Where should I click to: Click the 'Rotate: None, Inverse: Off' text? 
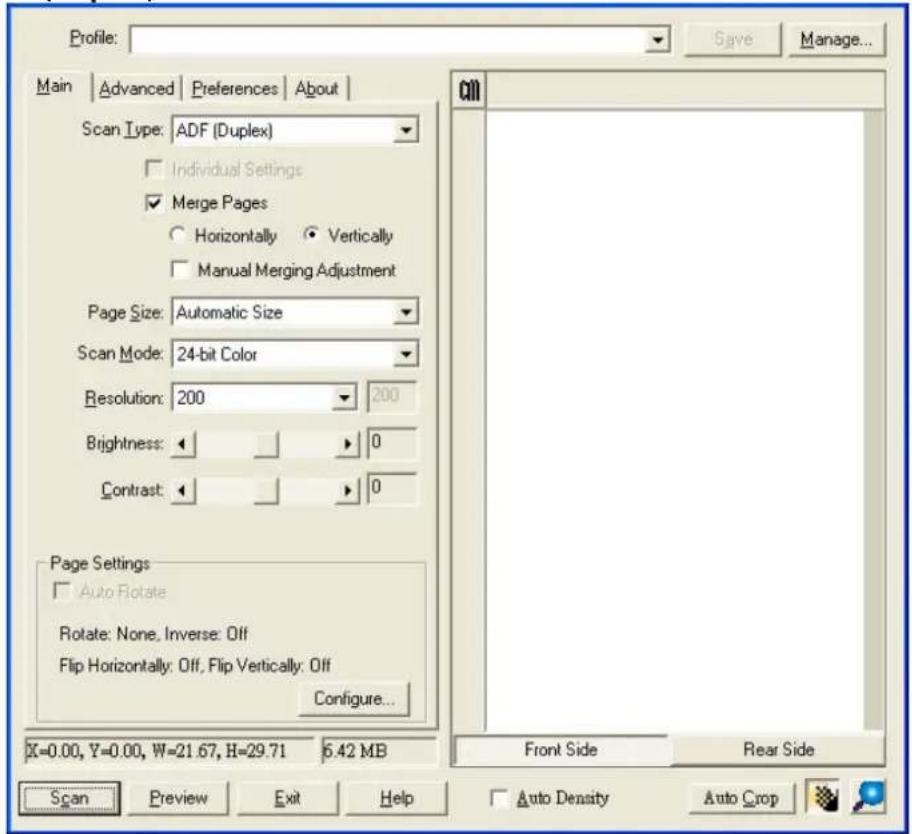click(154, 633)
